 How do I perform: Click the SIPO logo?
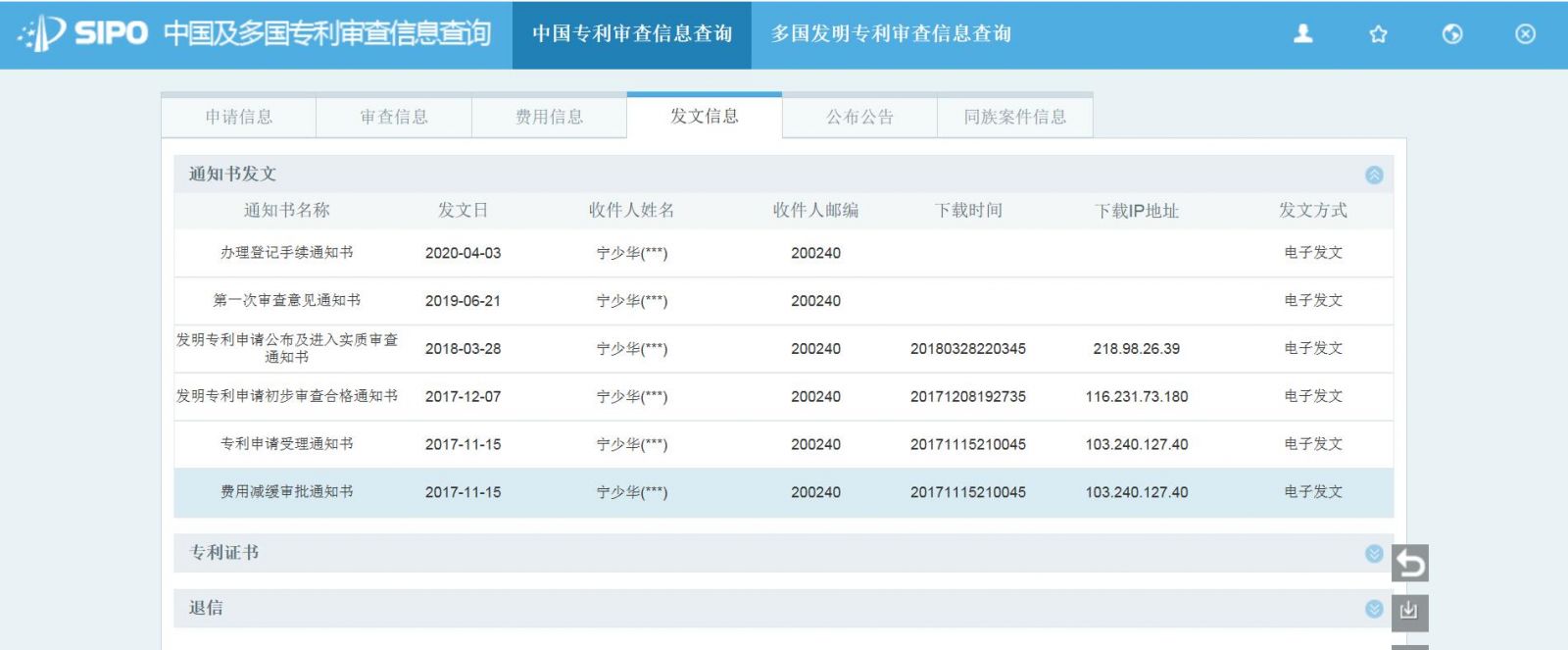click(x=83, y=33)
